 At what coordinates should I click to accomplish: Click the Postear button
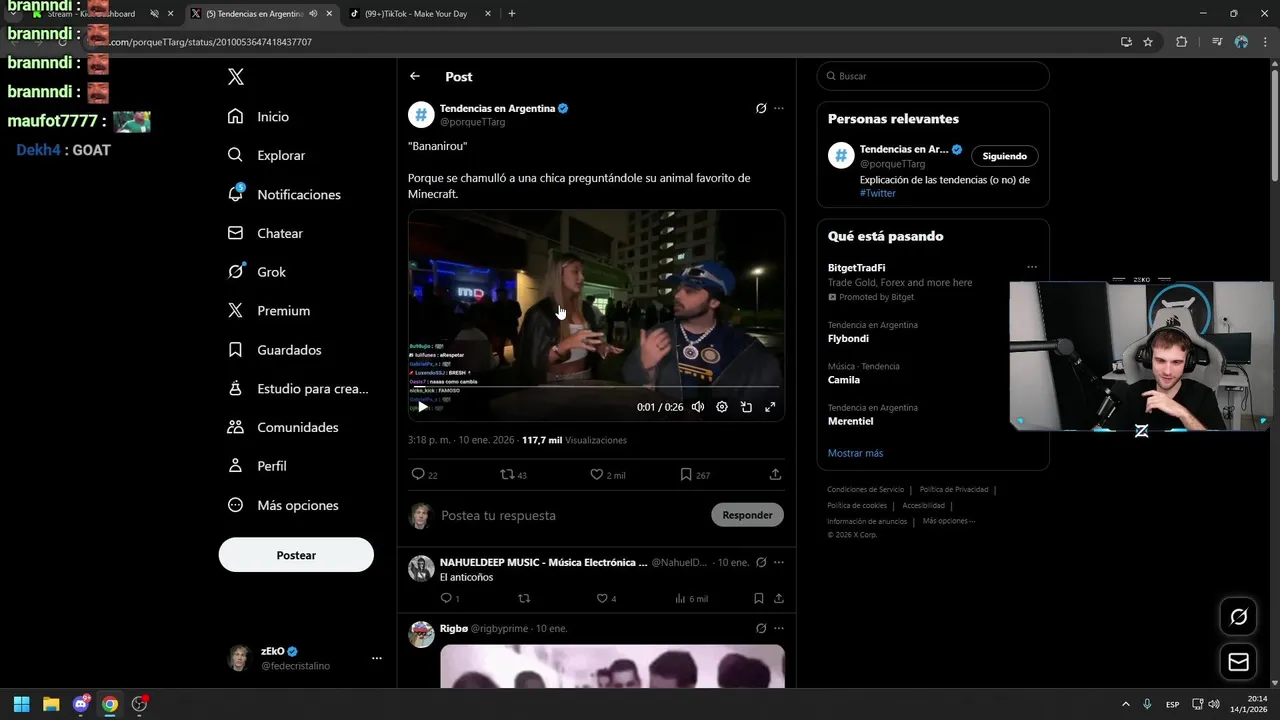click(x=296, y=555)
